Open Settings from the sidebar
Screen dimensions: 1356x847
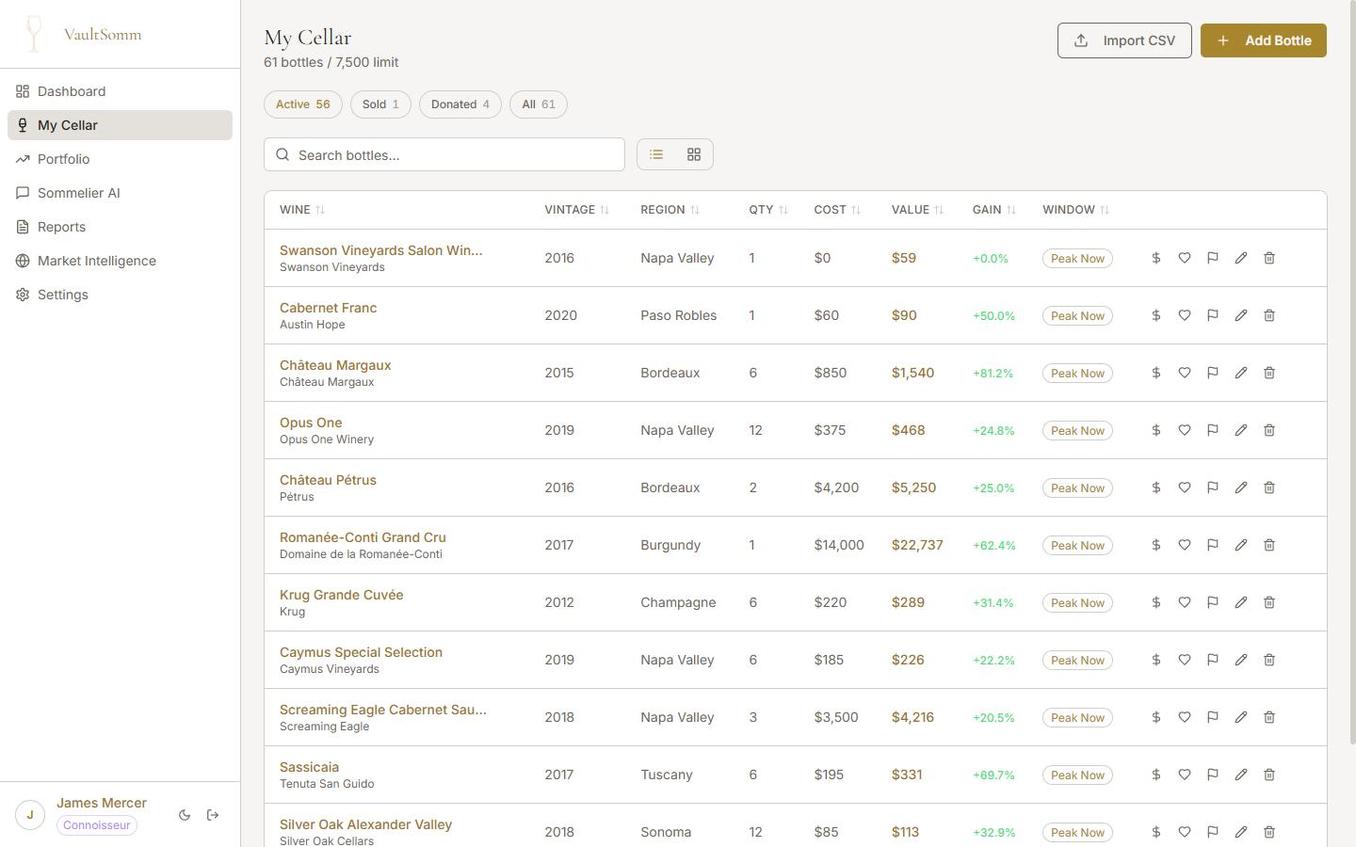click(120, 296)
